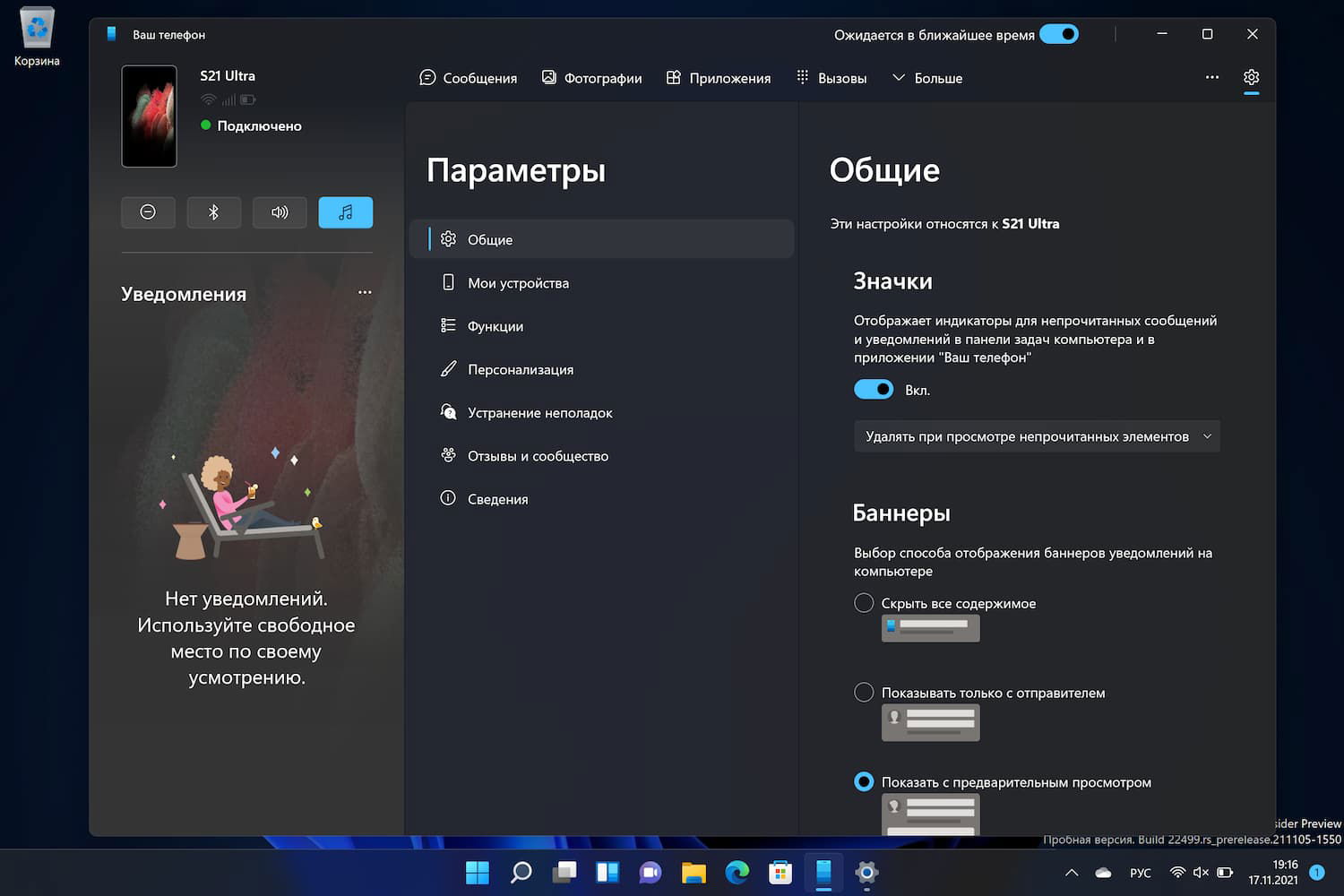Screen dimensions: 1344x896
Task: Open the Персонализация settings section
Action: tap(602, 369)
